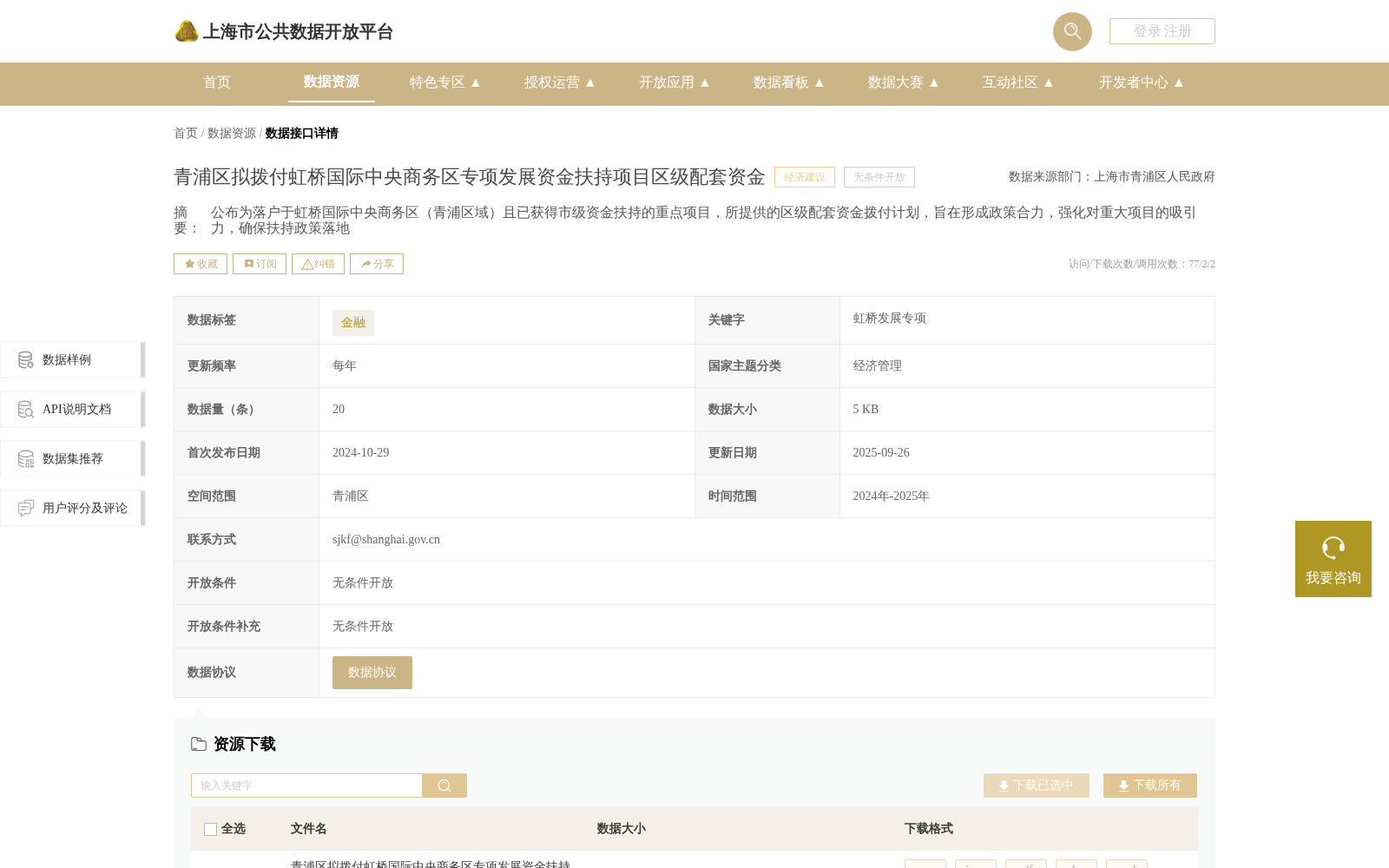Click the 订阅 subscribe button
Screen dimensions: 1389x868
click(x=260, y=264)
